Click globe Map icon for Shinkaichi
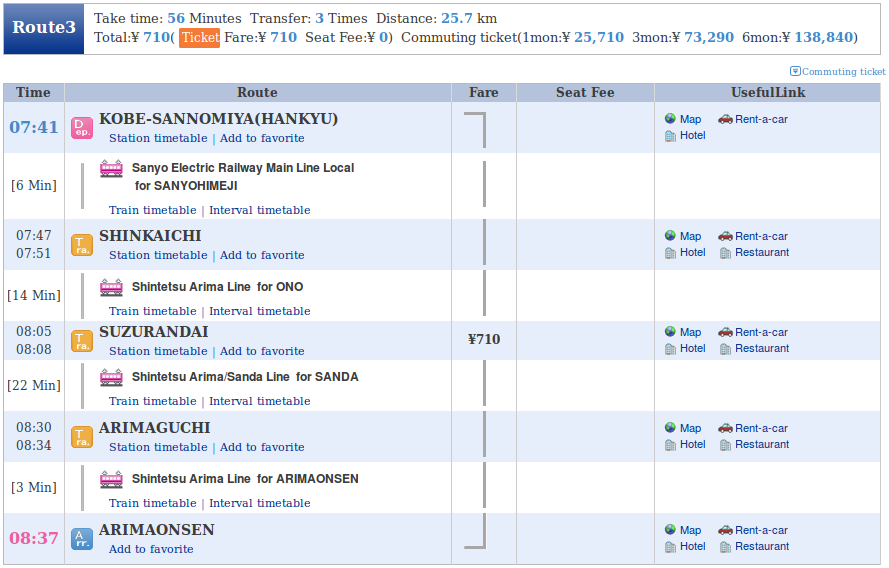 point(670,235)
